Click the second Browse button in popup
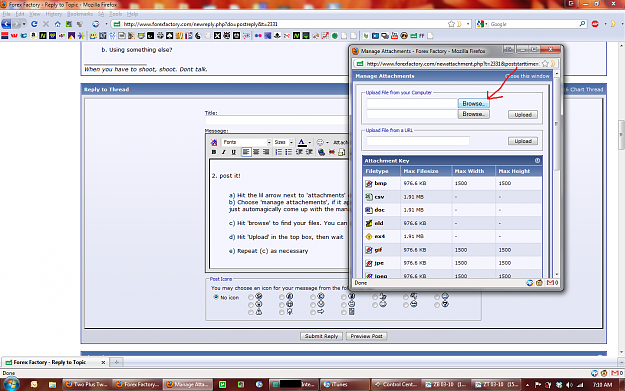This screenshot has height=391, width=625. coord(474,114)
